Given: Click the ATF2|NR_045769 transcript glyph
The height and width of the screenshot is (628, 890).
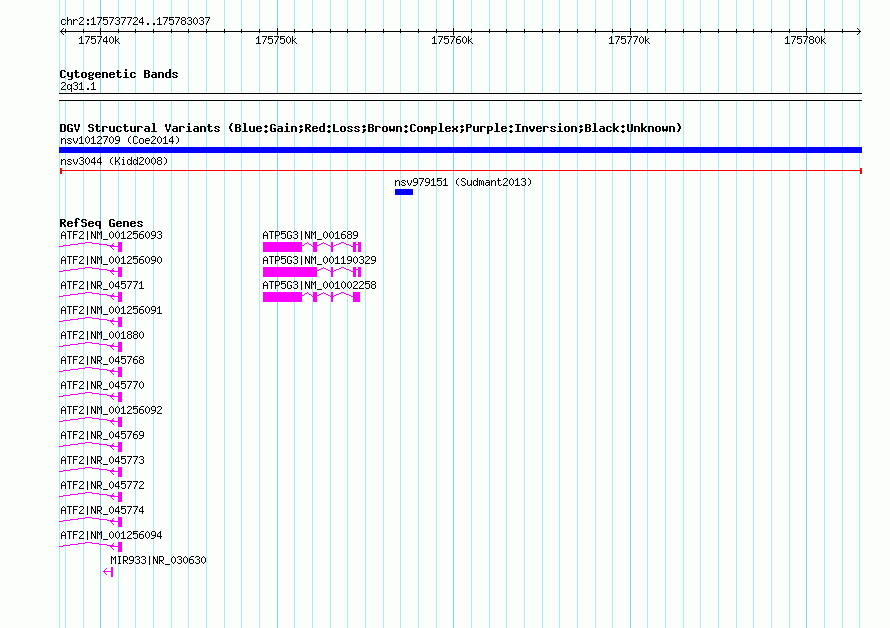Looking at the screenshot, I should 91,446.
